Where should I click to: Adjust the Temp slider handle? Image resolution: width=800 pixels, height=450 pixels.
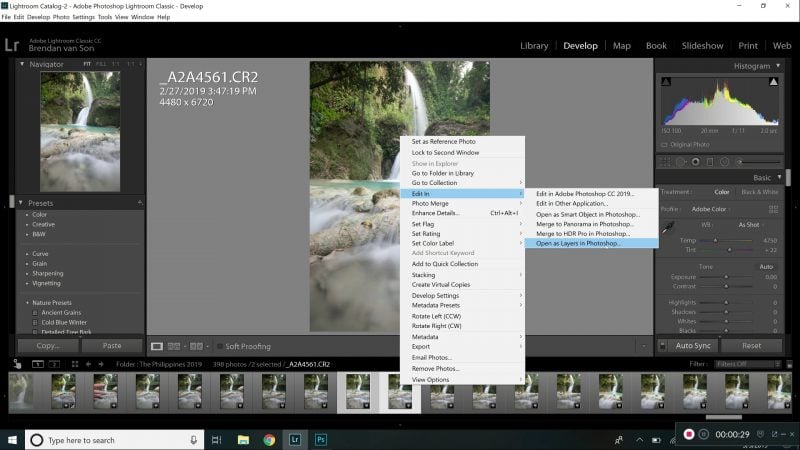715,240
